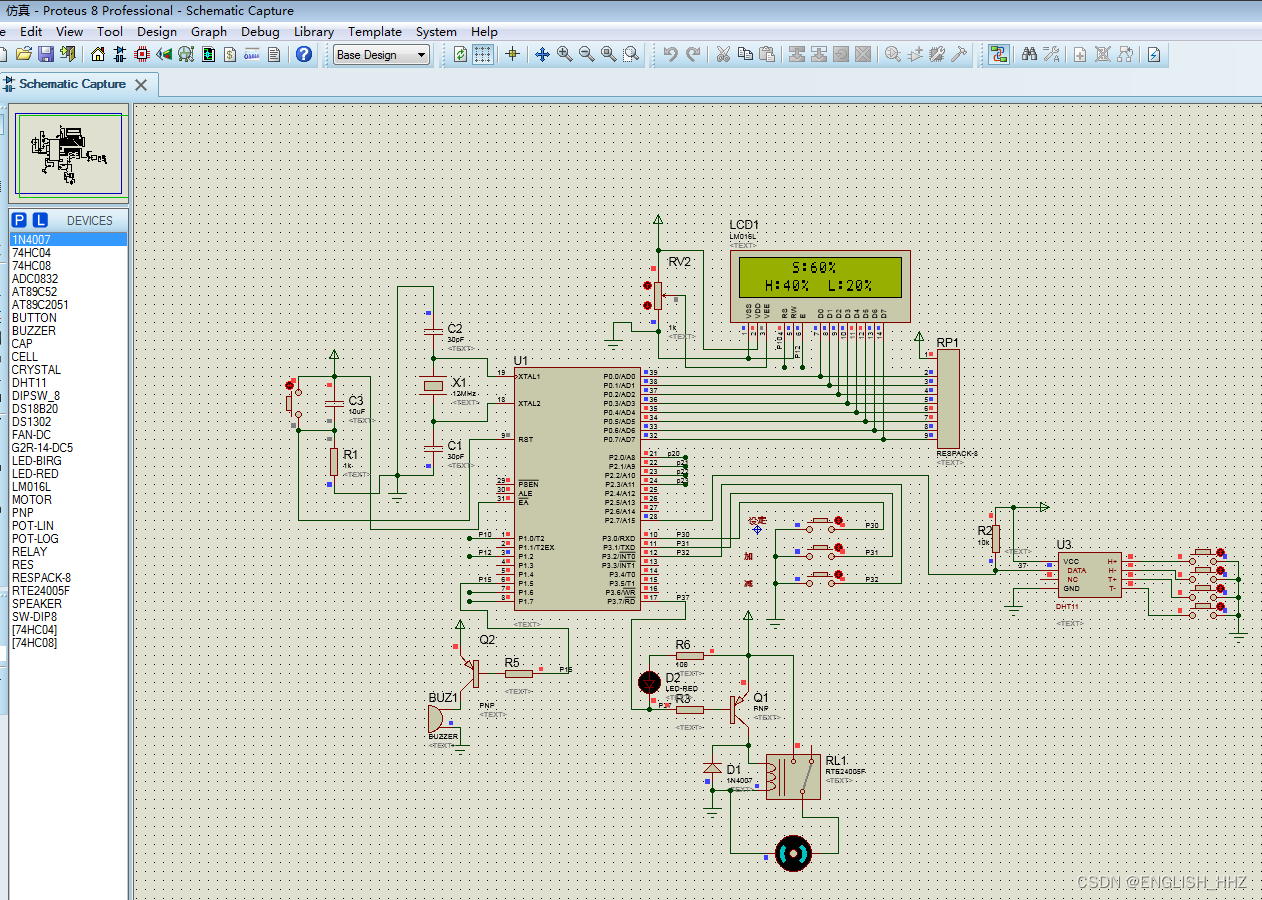Select BUZZER in the devices list
1262x900 pixels.
(68, 331)
